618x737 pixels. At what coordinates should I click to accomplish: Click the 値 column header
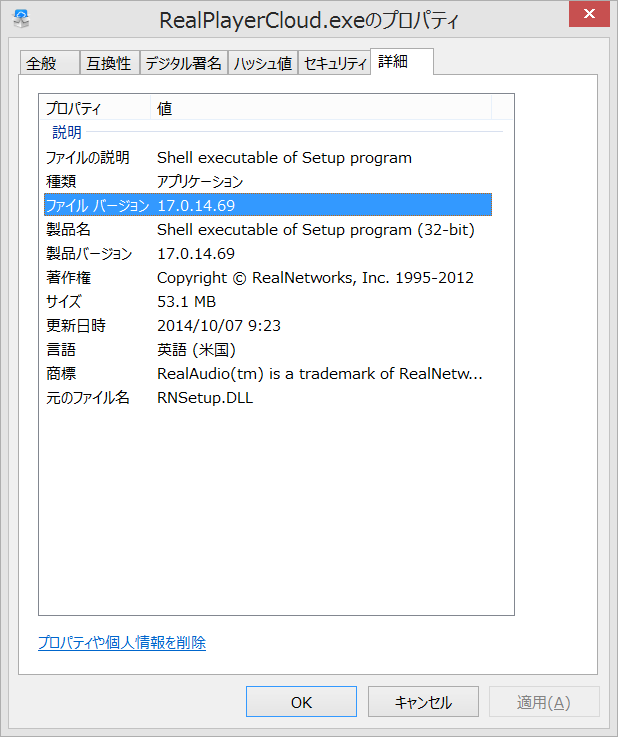coord(321,109)
